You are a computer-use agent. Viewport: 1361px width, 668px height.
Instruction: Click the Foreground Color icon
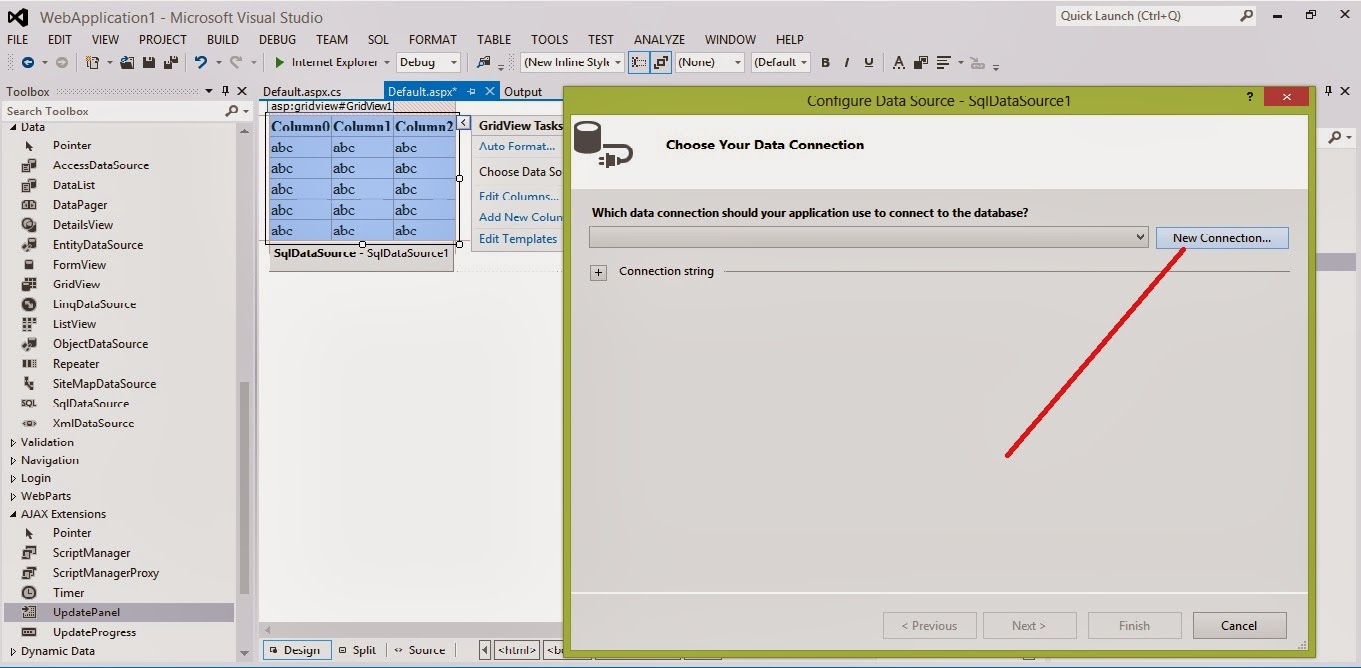click(898, 62)
